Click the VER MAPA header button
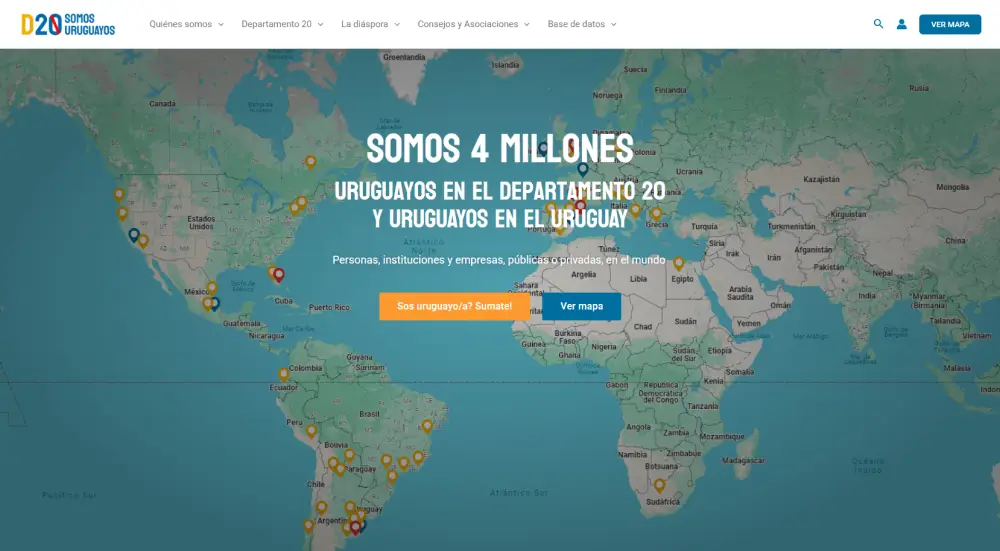 point(949,24)
